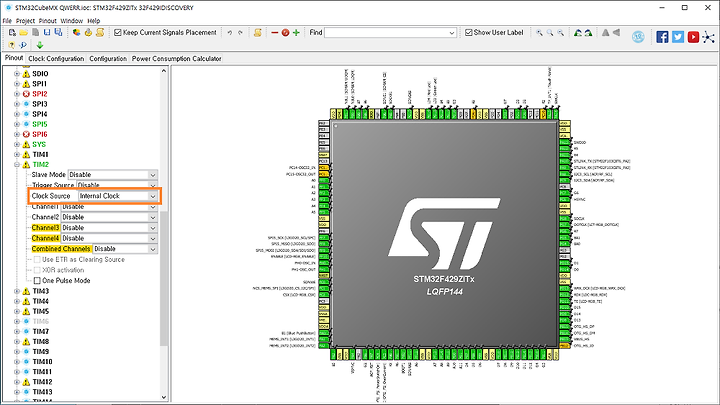
Task: Click the Redo arrow icon
Action: [x=240, y=33]
